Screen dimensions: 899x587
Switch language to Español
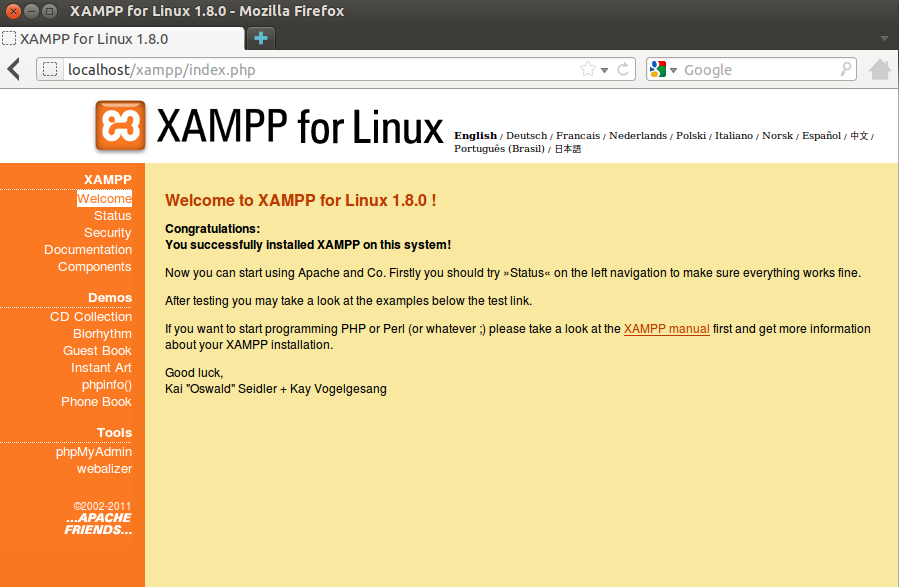822,135
